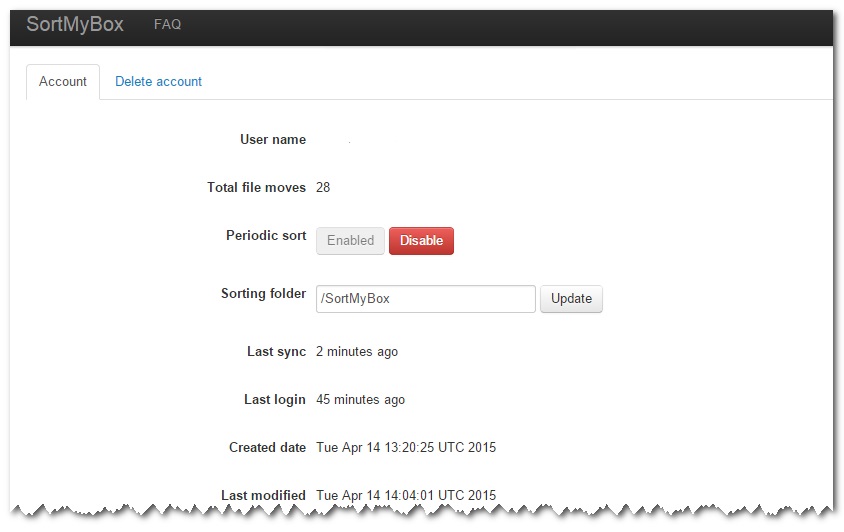Click the 'Total file moves' label
Screen dimensions: 844x532
pyautogui.click(x=257, y=187)
